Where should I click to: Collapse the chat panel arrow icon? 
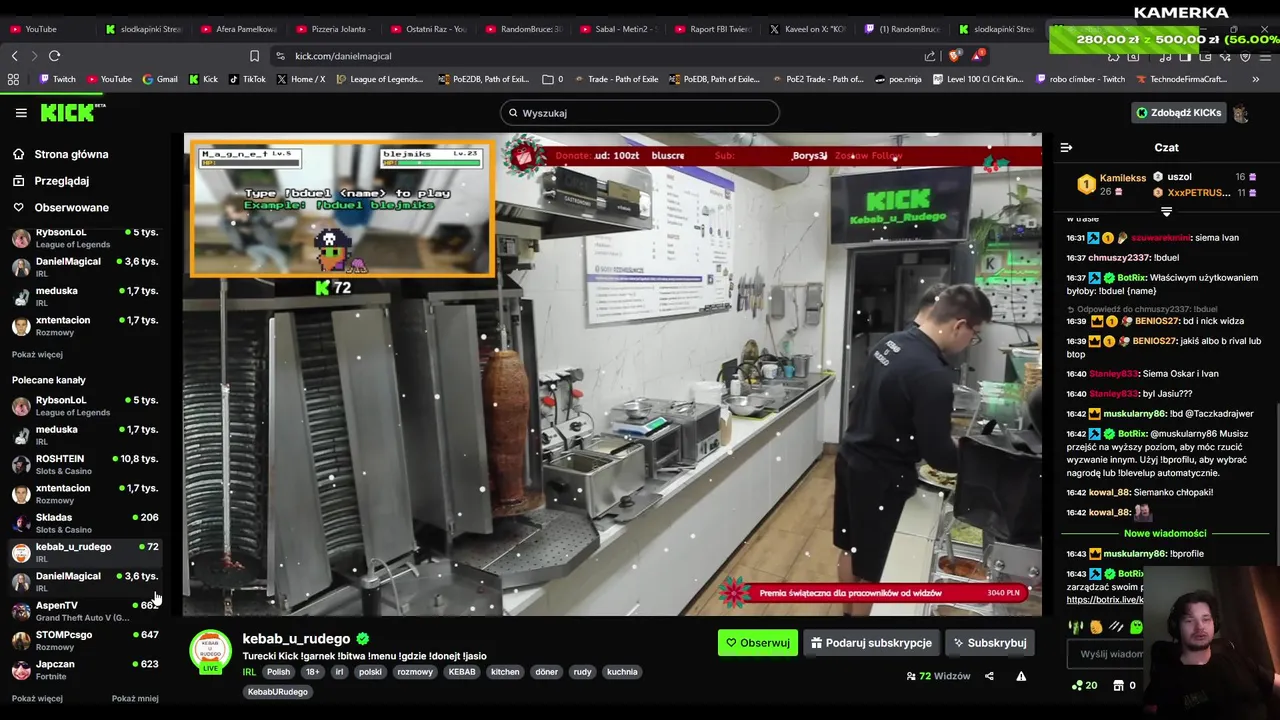[x=1066, y=148]
